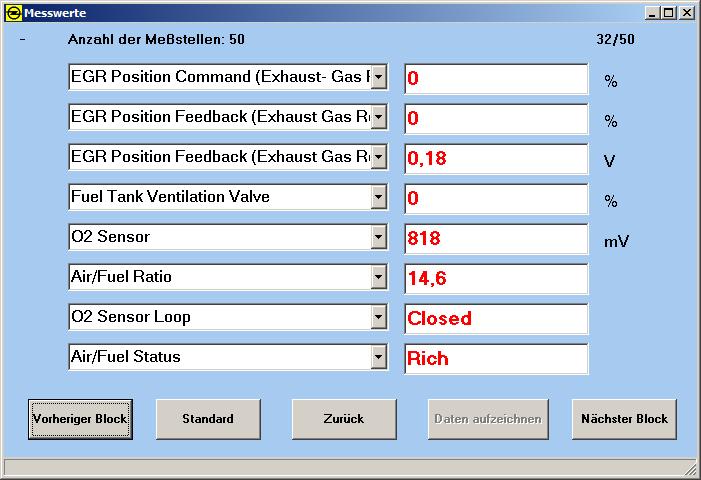Open the EGR Position Command dropdown
This screenshot has width=701, height=480.
(x=378, y=77)
